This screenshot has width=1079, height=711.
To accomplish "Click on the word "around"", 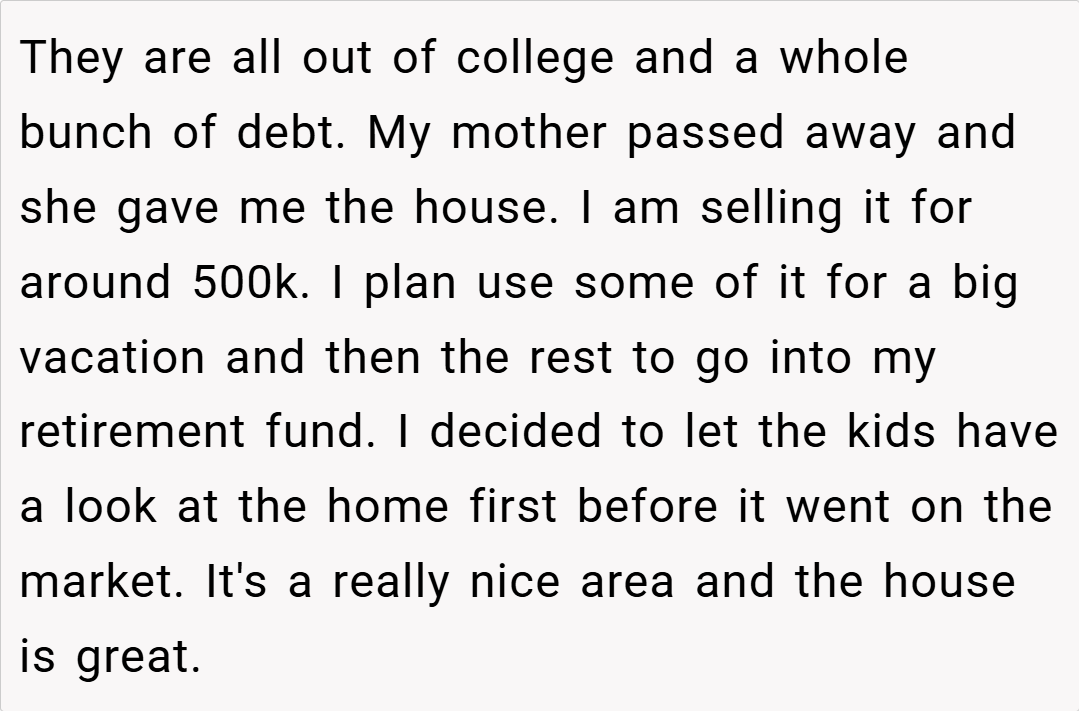I will click(97, 283).
